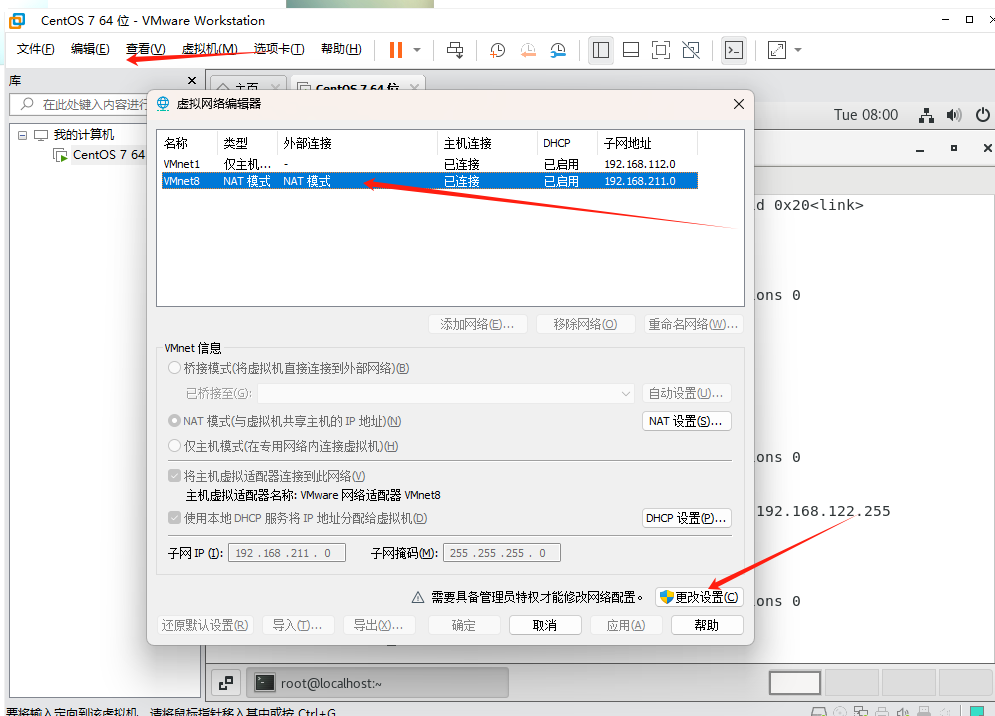Image resolution: width=995 pixels, height=716 pixels.
Task: Click the 取消 button
Action: 545,625
